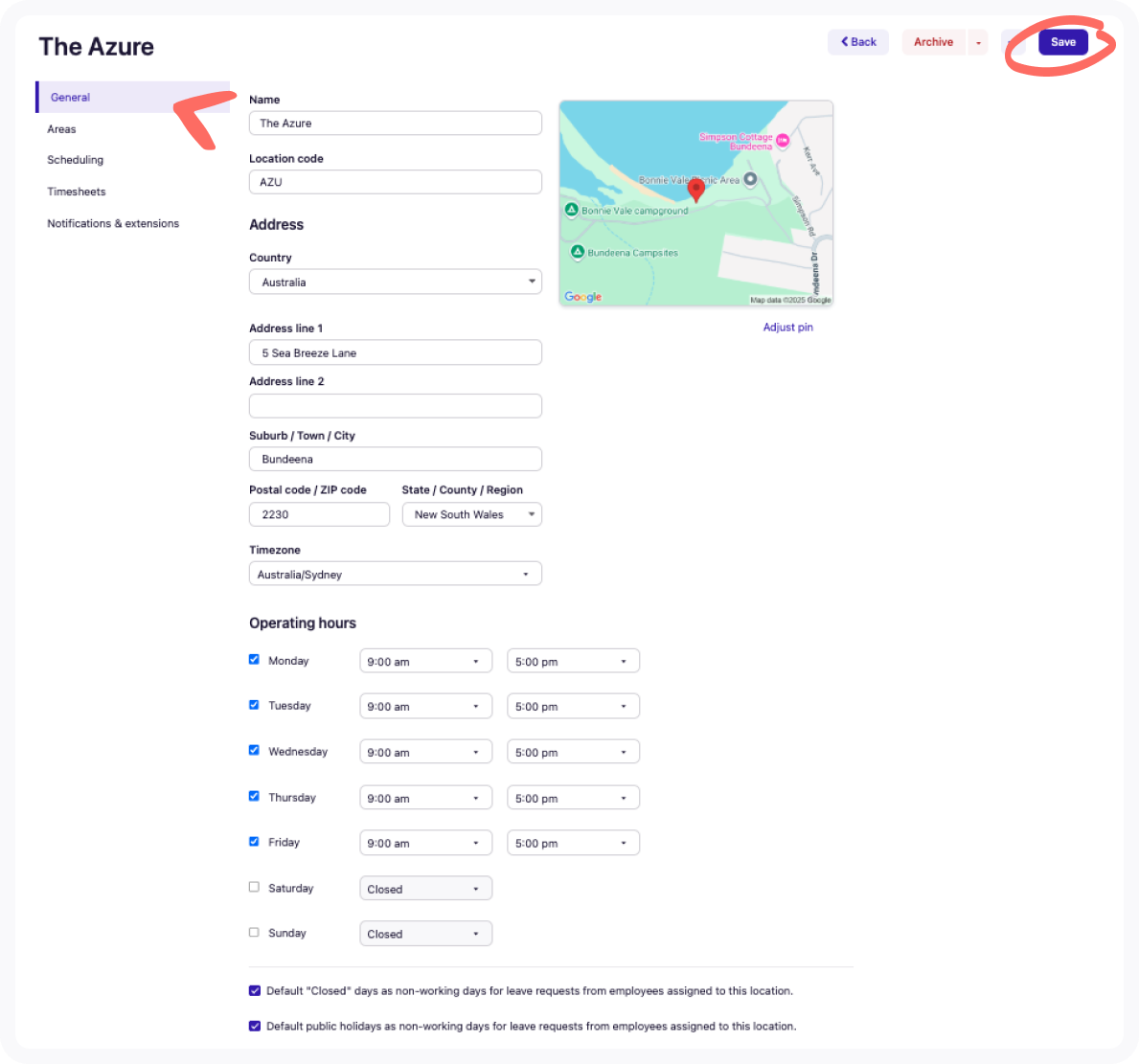Open the State / County / Region dropdown
Screen dimensions: 1139x1064
point(471,514)
